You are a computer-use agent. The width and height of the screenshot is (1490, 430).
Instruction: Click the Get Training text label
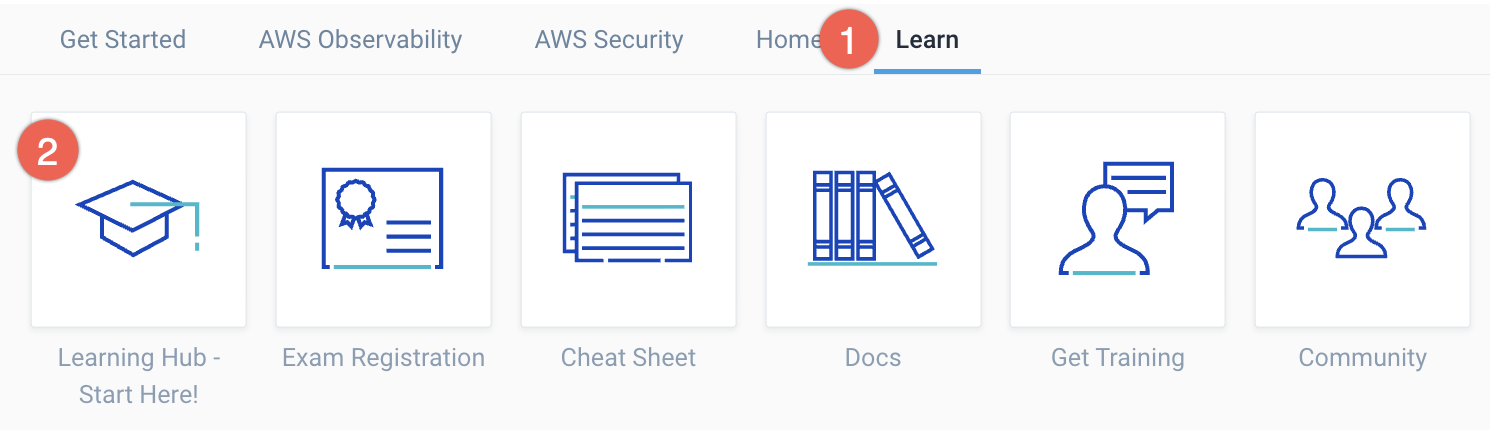(x=1117, y=358)
